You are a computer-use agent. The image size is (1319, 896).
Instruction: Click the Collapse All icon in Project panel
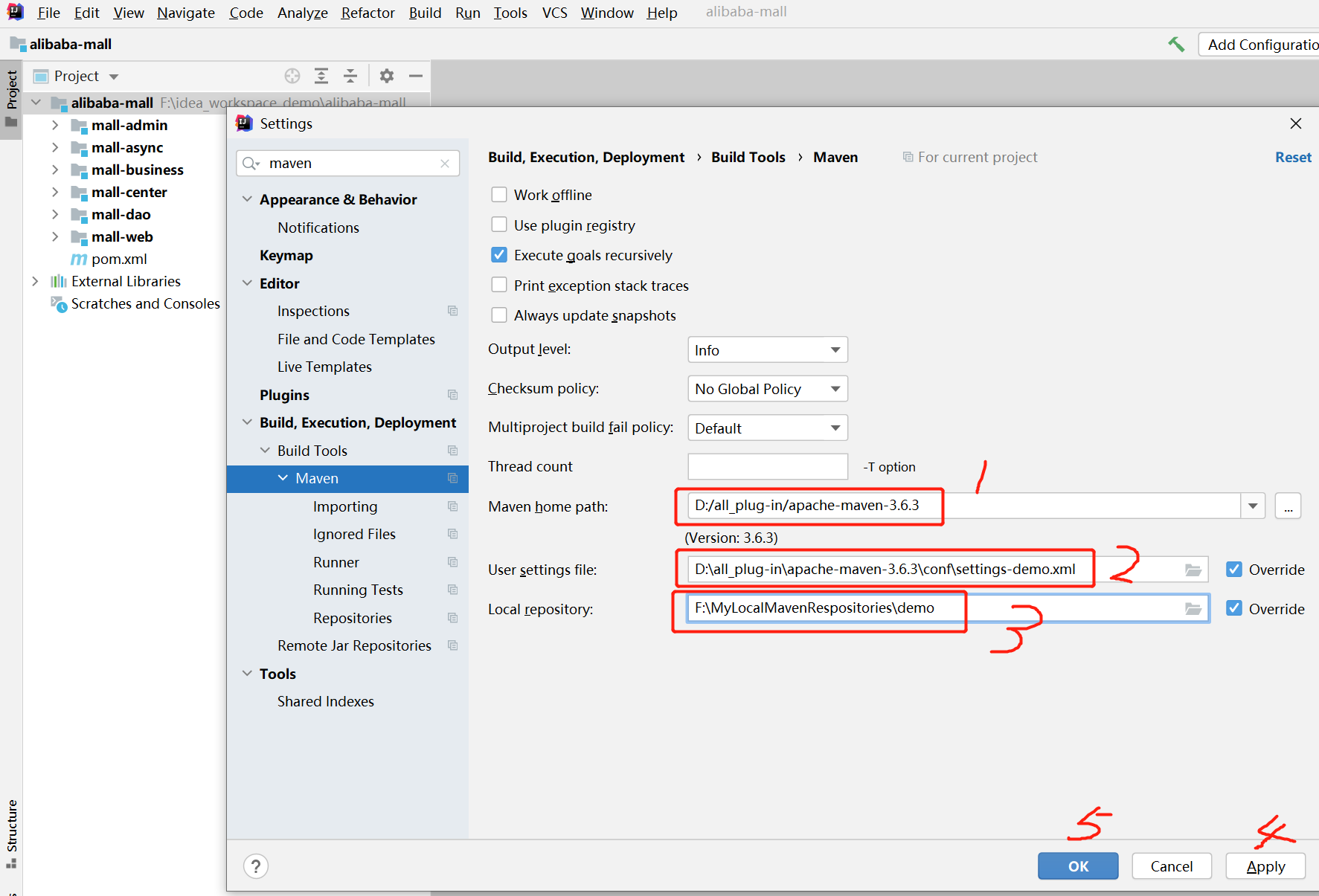click(350, 76)
